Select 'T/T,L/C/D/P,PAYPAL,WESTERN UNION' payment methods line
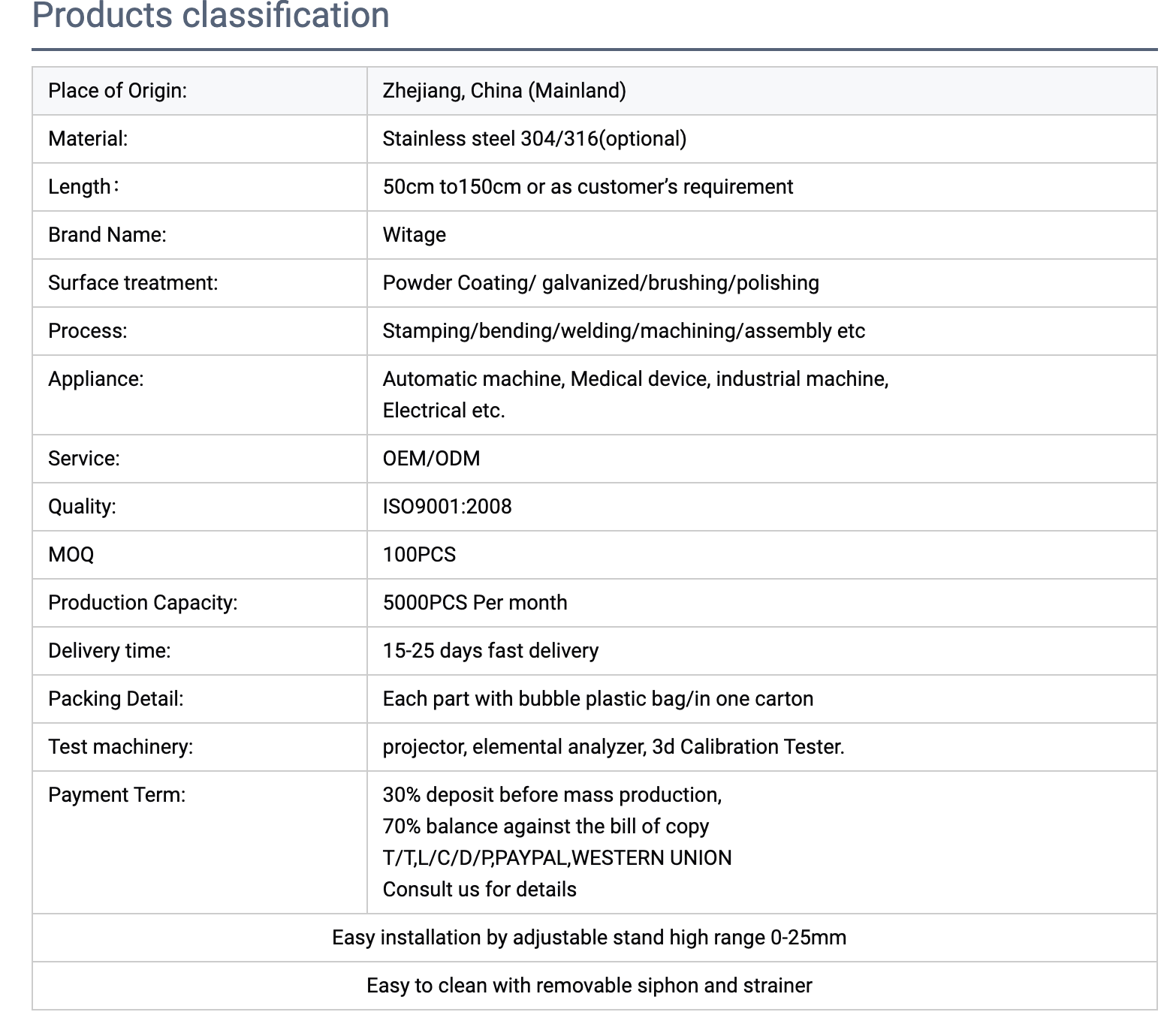The width and height of the screenshot is (1176, 1018). (x=557, y=858)
